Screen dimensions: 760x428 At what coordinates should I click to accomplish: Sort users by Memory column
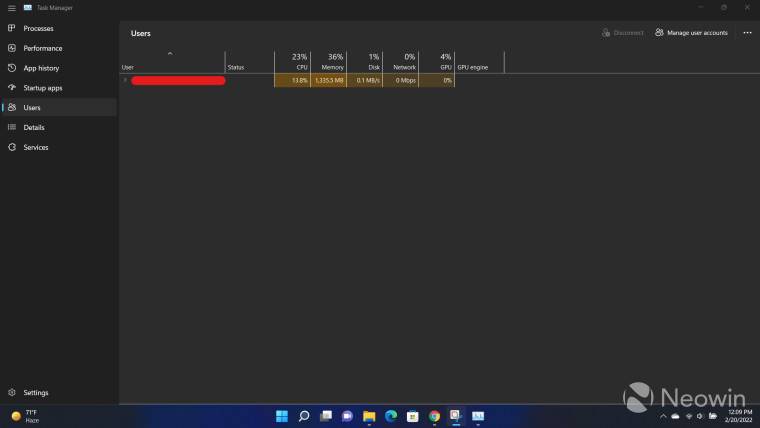coord(330,62)
